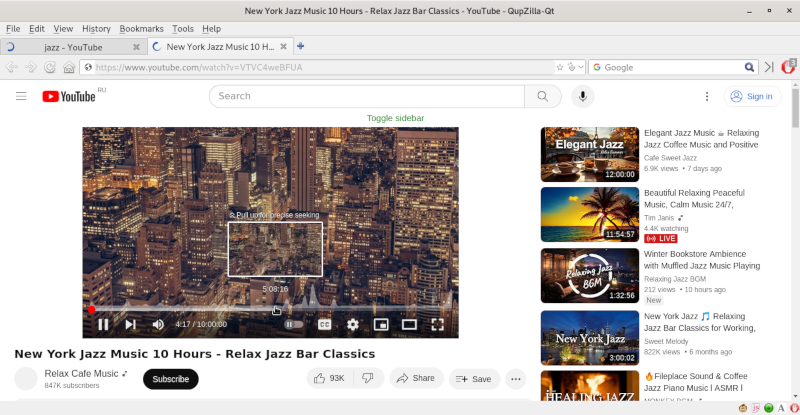Show site info globe icon
This screenshot has height=415, width=800.
click(x=88, y=67)
